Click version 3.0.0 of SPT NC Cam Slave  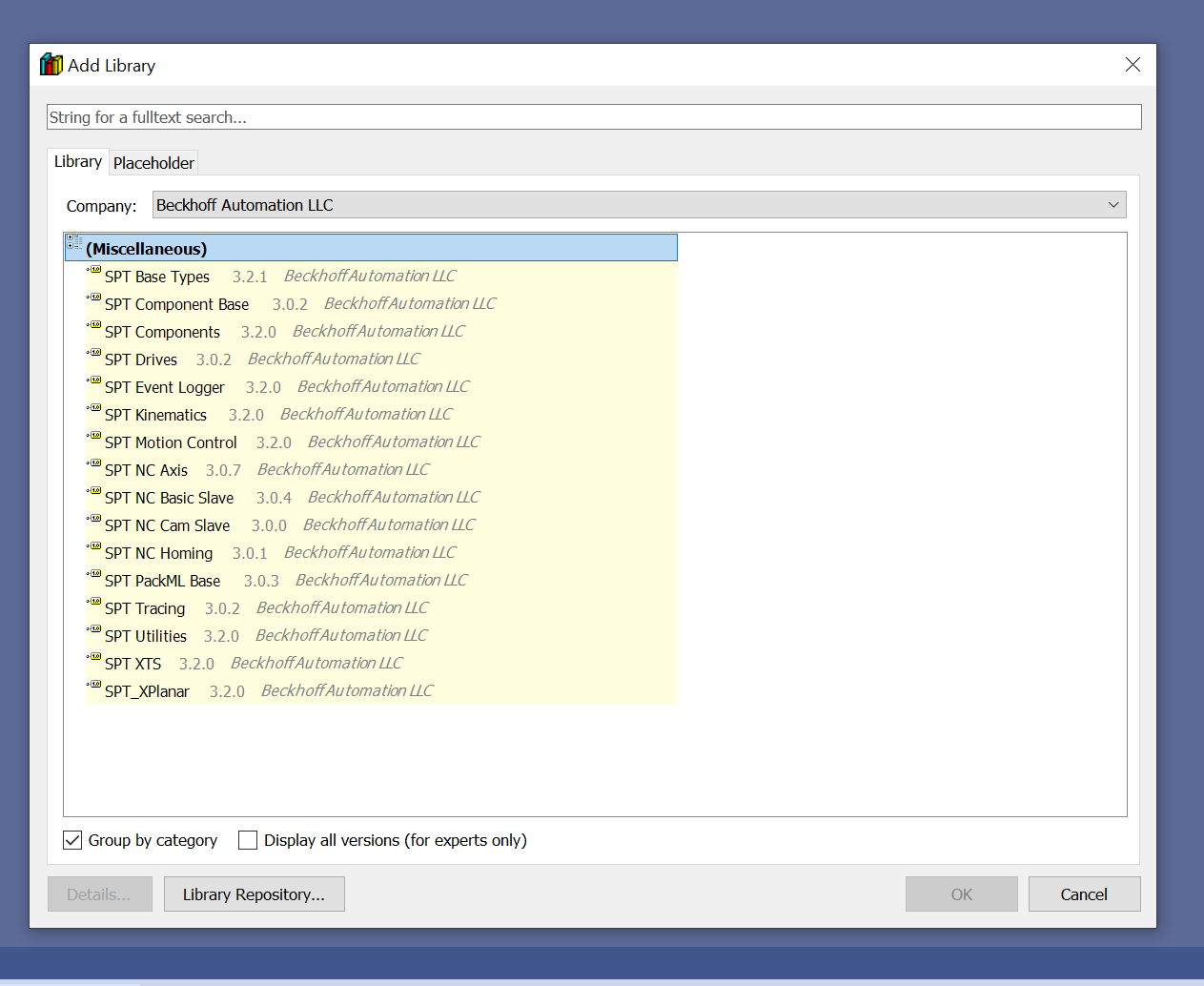269,525
